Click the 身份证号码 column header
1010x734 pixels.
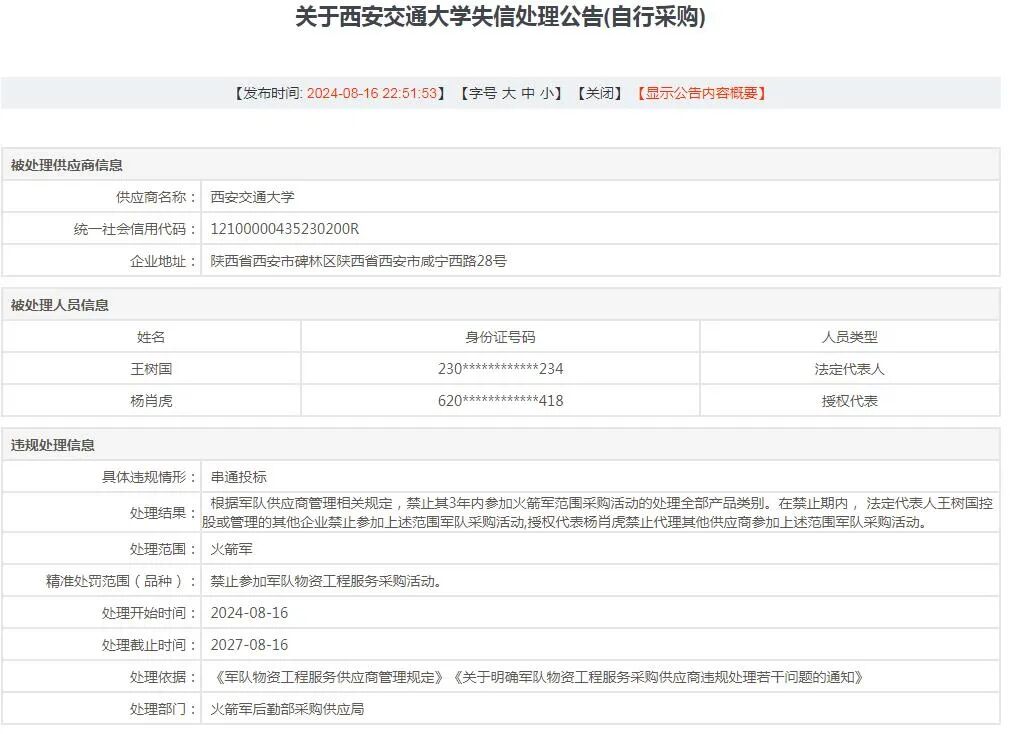[x=500, y=337]
